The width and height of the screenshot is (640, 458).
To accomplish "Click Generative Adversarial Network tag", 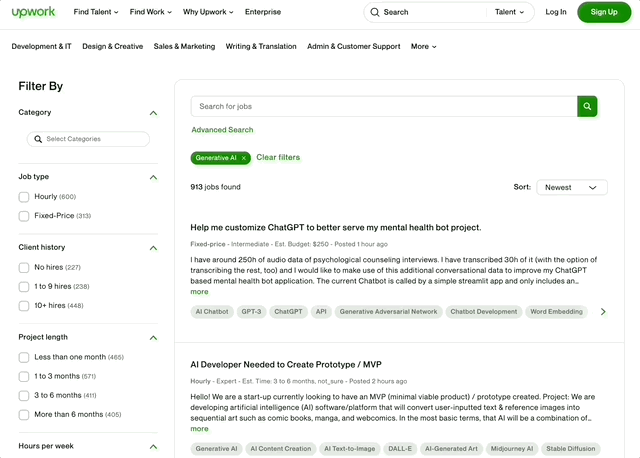I will tap(388, 312).
